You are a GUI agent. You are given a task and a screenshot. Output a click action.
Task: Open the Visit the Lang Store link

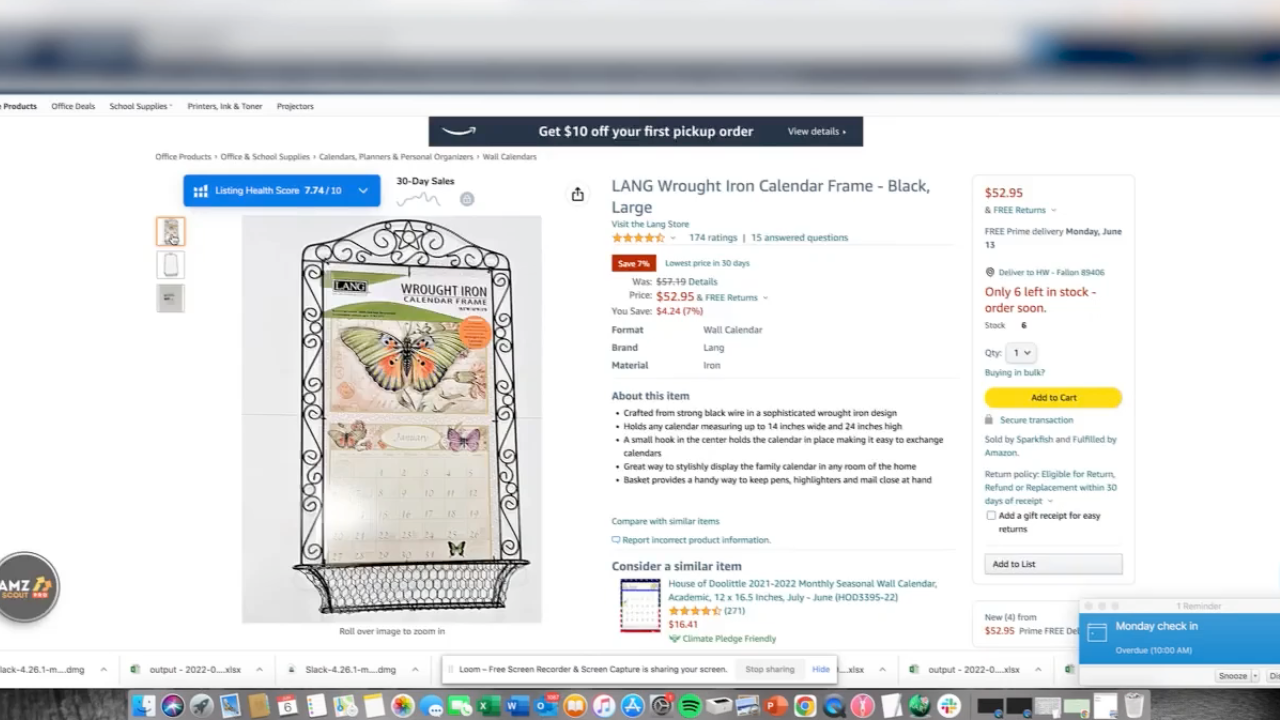(650, 224)
